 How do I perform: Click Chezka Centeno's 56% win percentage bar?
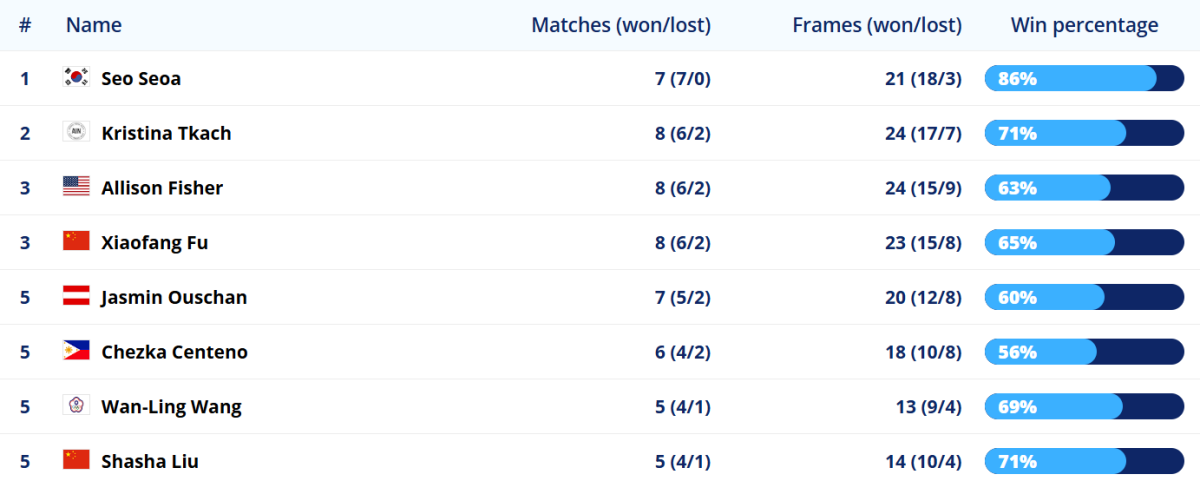point(1084,352)
